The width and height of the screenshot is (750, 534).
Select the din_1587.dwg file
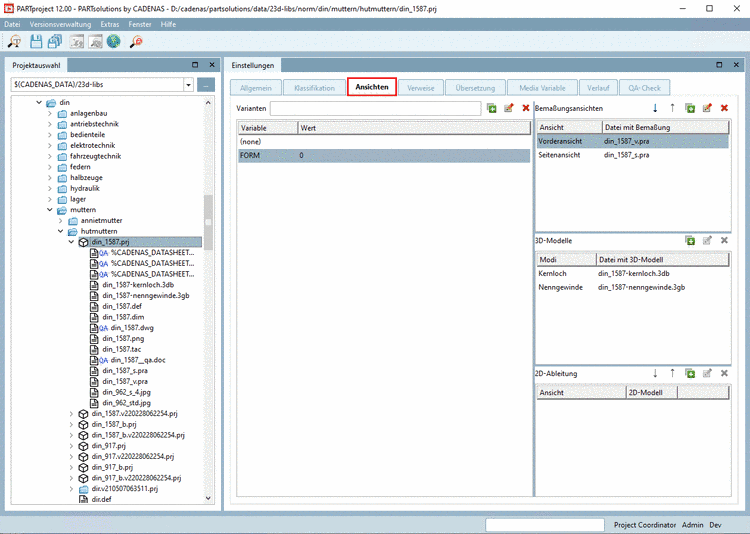point(132,328)
